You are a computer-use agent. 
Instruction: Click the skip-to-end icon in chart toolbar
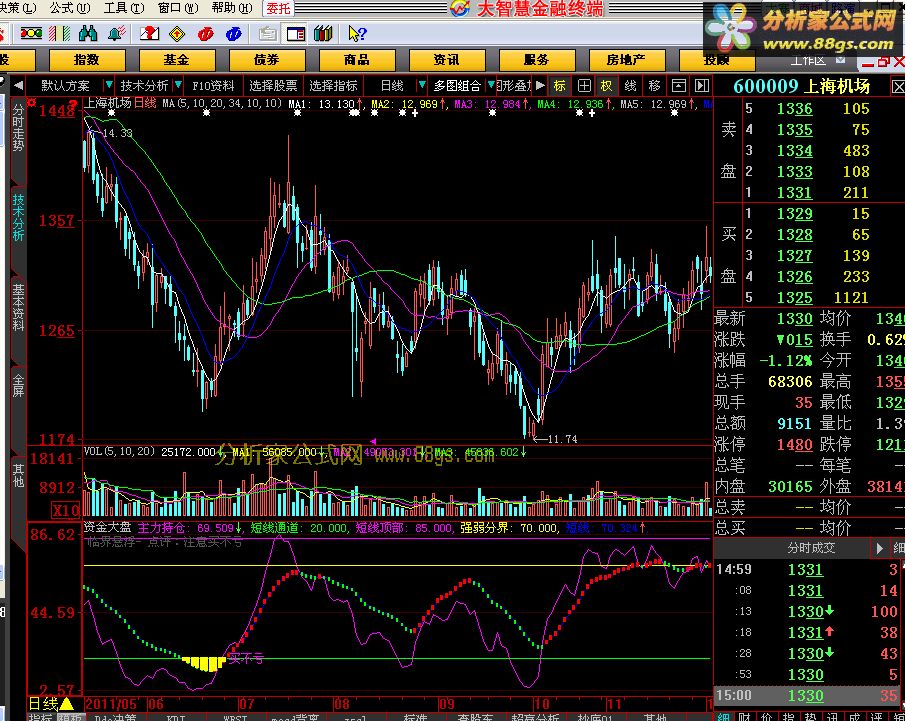point(702,86)
